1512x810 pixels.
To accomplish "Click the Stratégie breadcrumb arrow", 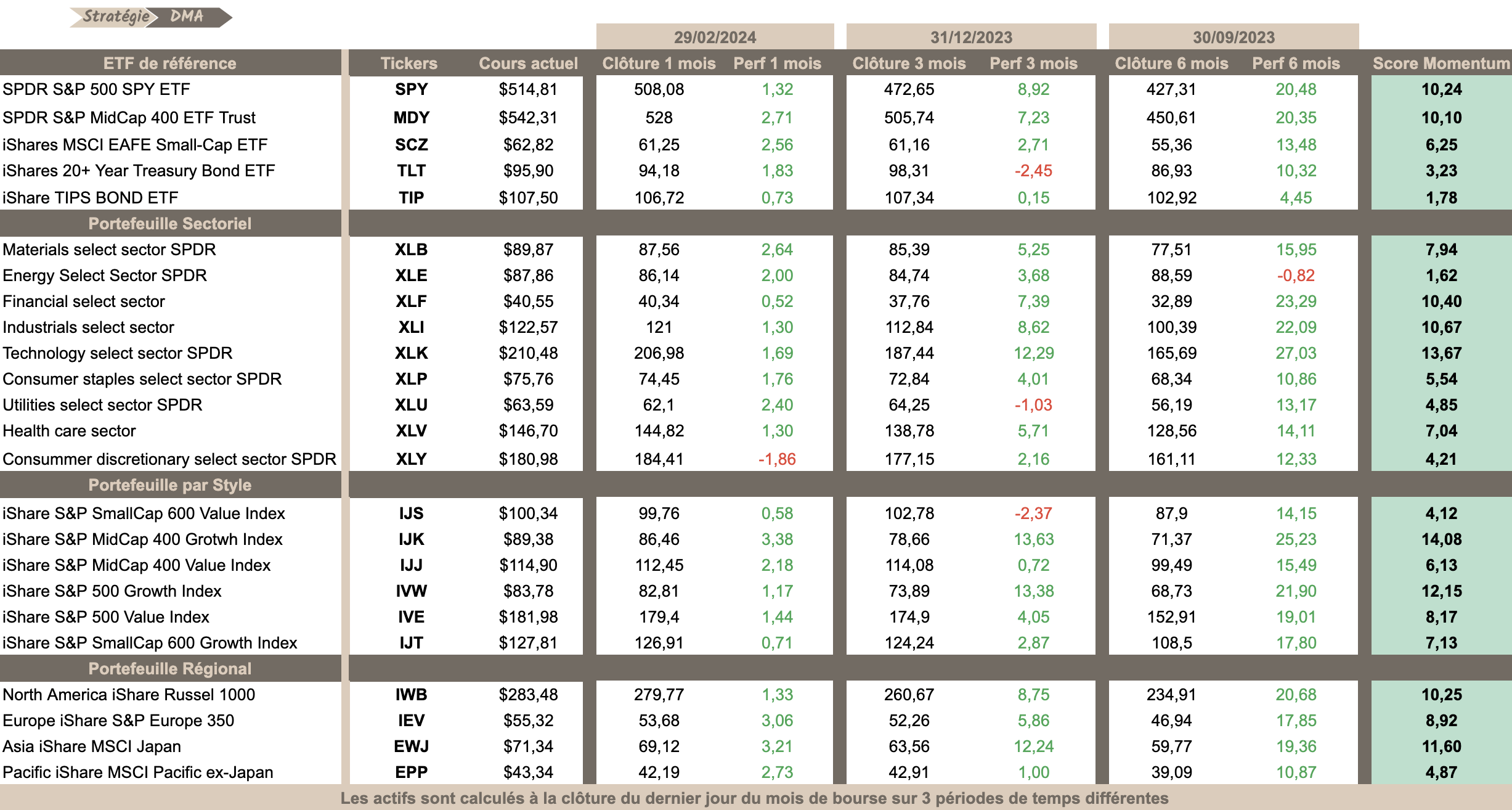I will click(115, 17).
